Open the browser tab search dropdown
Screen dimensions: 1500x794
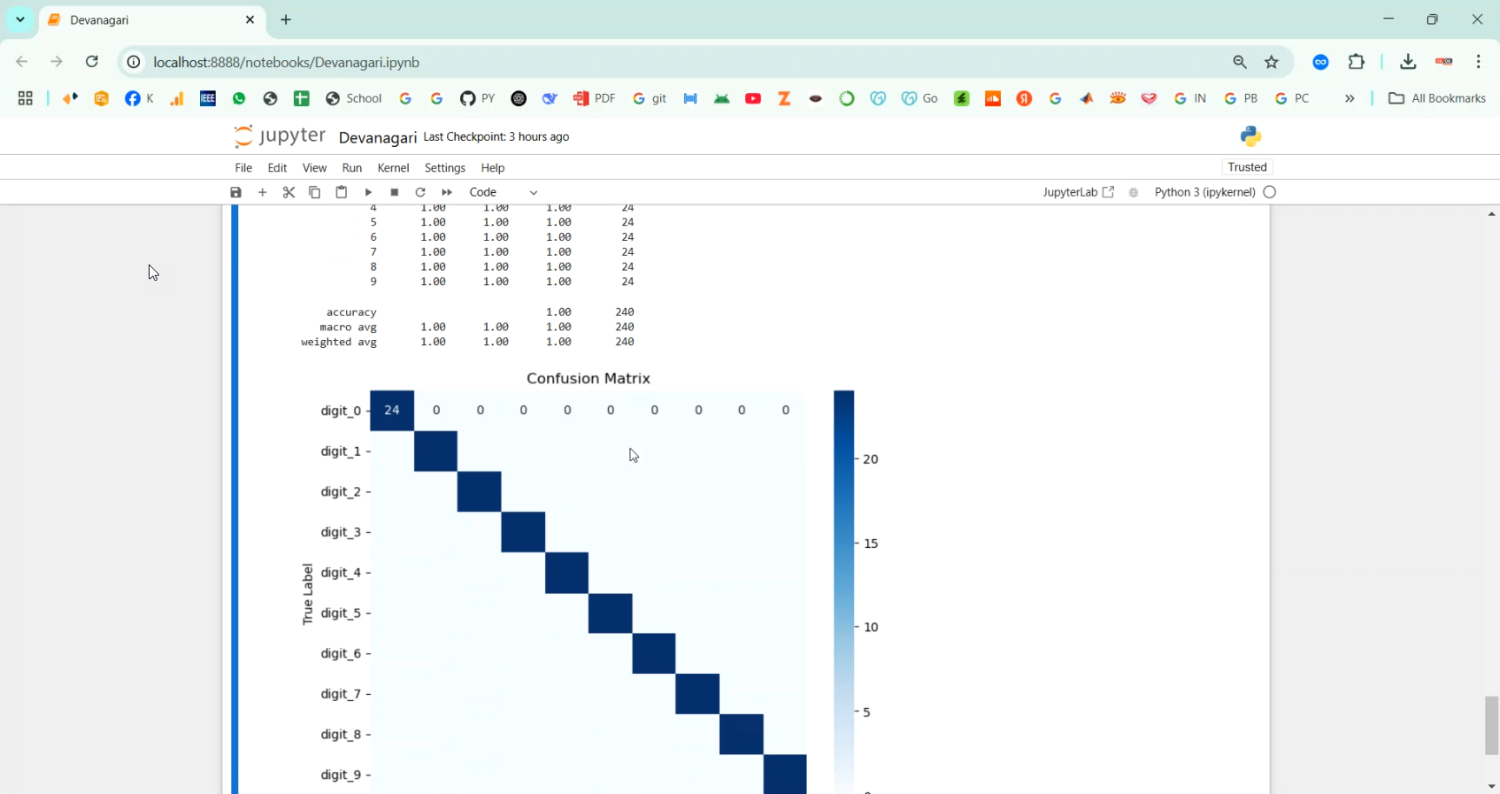coord(20,20)
